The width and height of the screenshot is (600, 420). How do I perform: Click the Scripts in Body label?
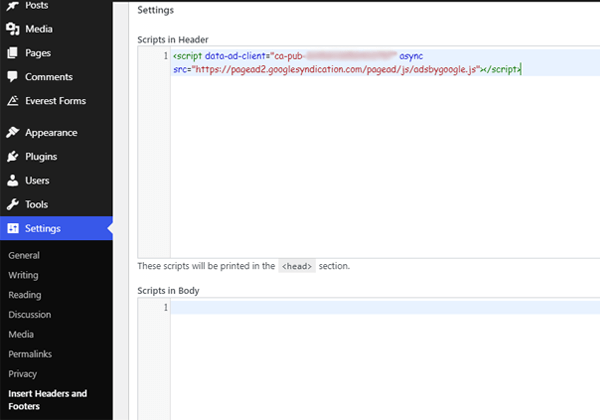(x=168, y=291)
